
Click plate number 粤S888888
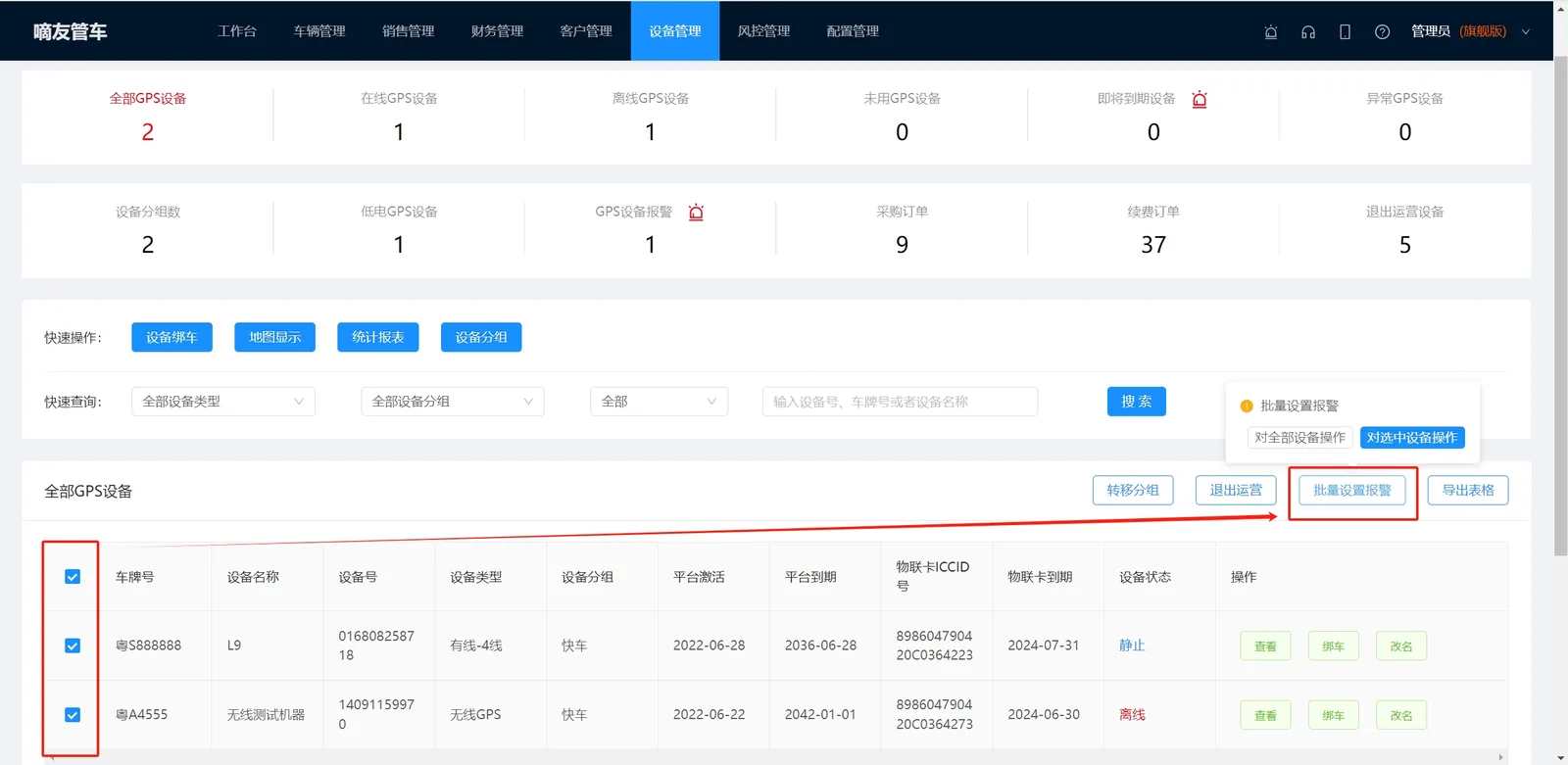(x=148, y=645)
